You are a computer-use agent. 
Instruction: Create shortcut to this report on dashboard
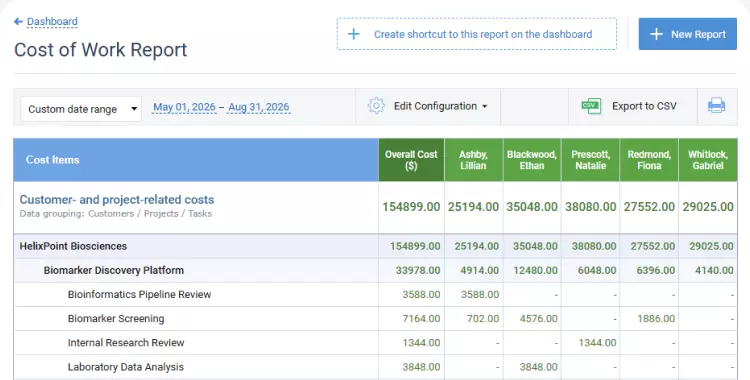pyautogui.click(x=476, y=34)
